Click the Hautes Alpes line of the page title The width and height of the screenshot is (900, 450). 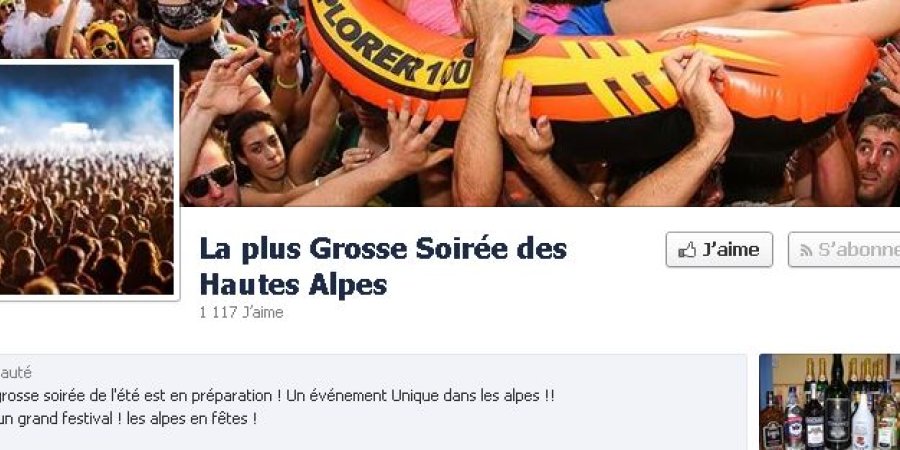(x=293, y=285)
